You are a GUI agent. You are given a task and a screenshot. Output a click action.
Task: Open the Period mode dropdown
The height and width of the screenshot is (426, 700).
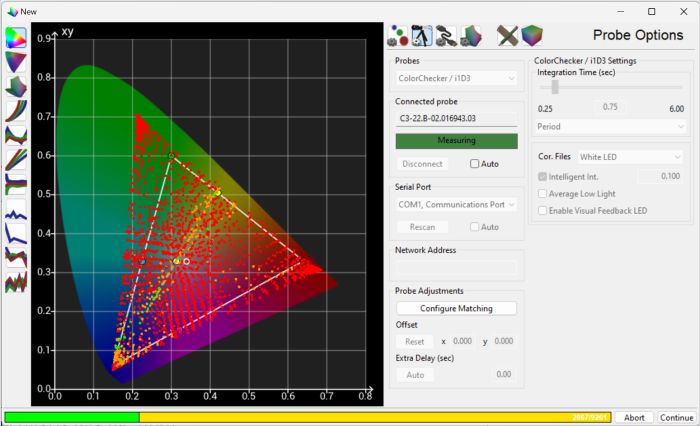pyautogui.click(x=610, y=127)
